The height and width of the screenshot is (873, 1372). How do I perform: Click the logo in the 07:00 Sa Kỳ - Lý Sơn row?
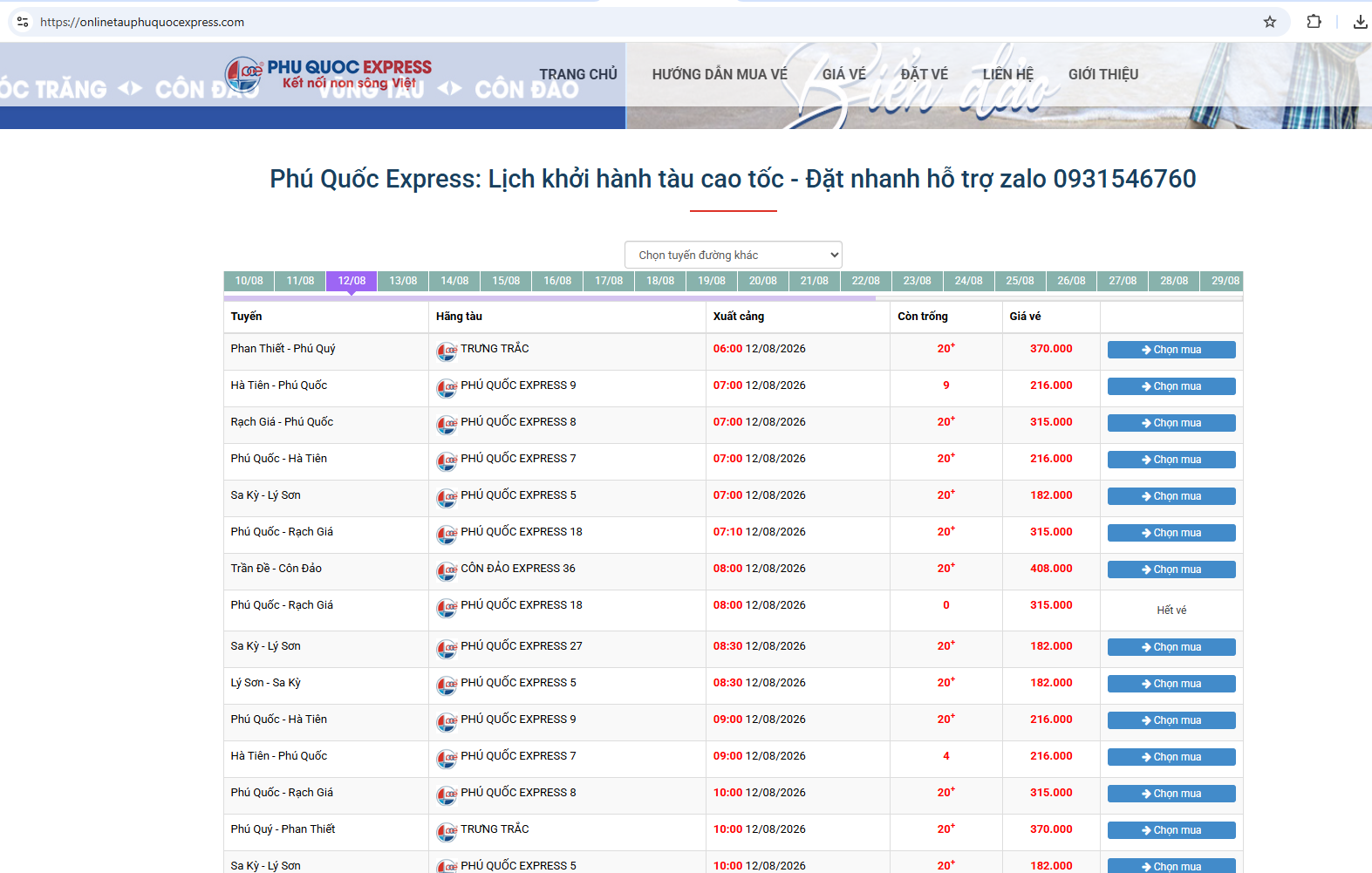point(447,498)
